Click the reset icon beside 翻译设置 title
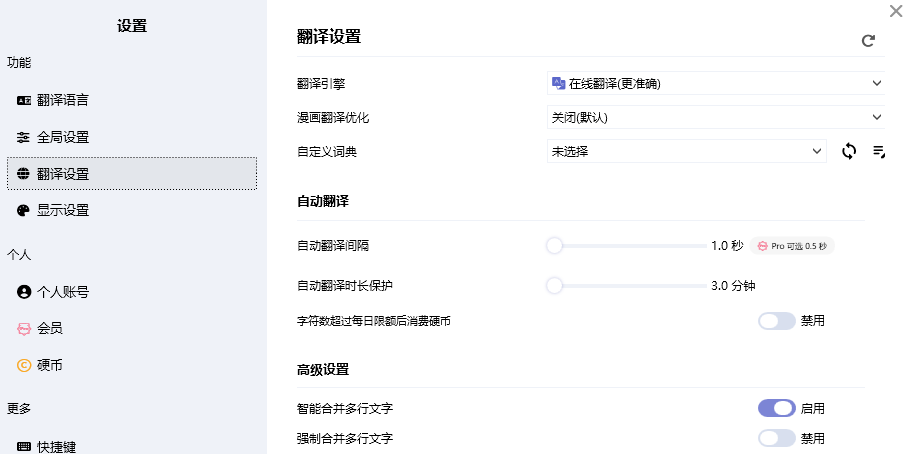The image size is (909, 454). tap(868, 41)
